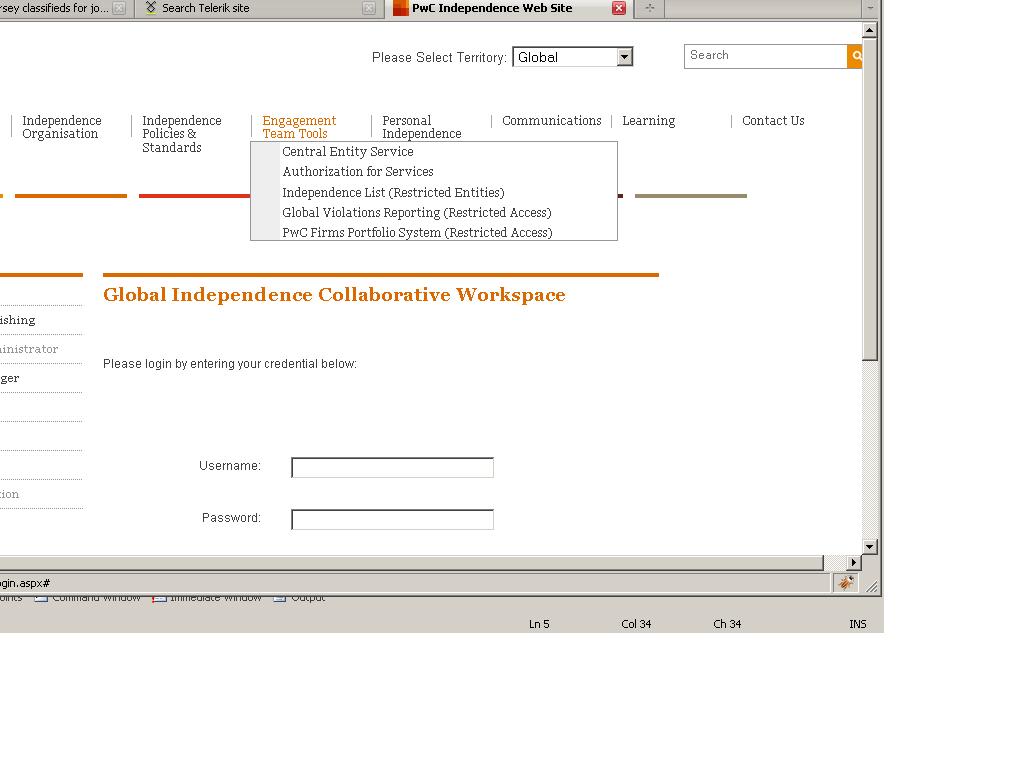Close the PwC Independence Web Site tab
This screenshot has width=1024, height=768.
(618, 8)
